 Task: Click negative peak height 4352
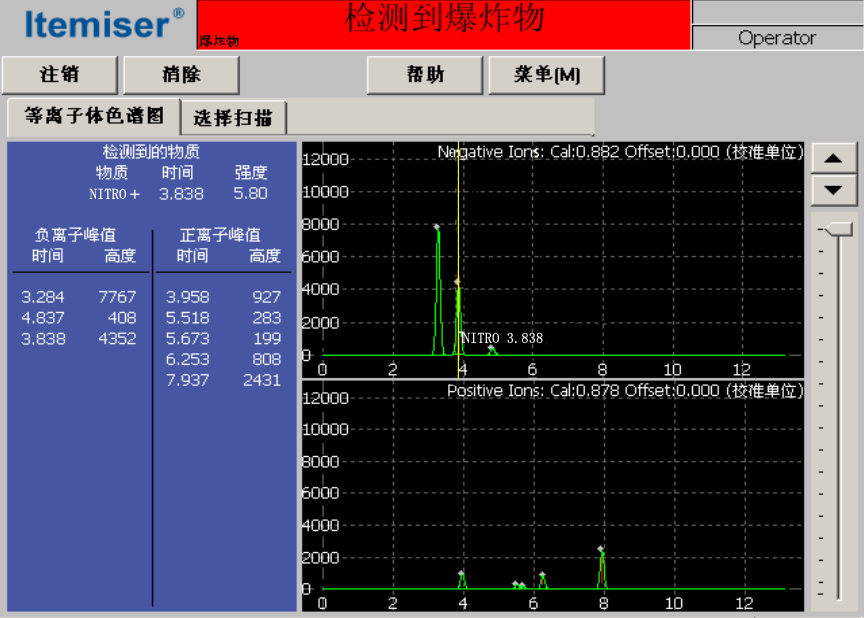117,339
